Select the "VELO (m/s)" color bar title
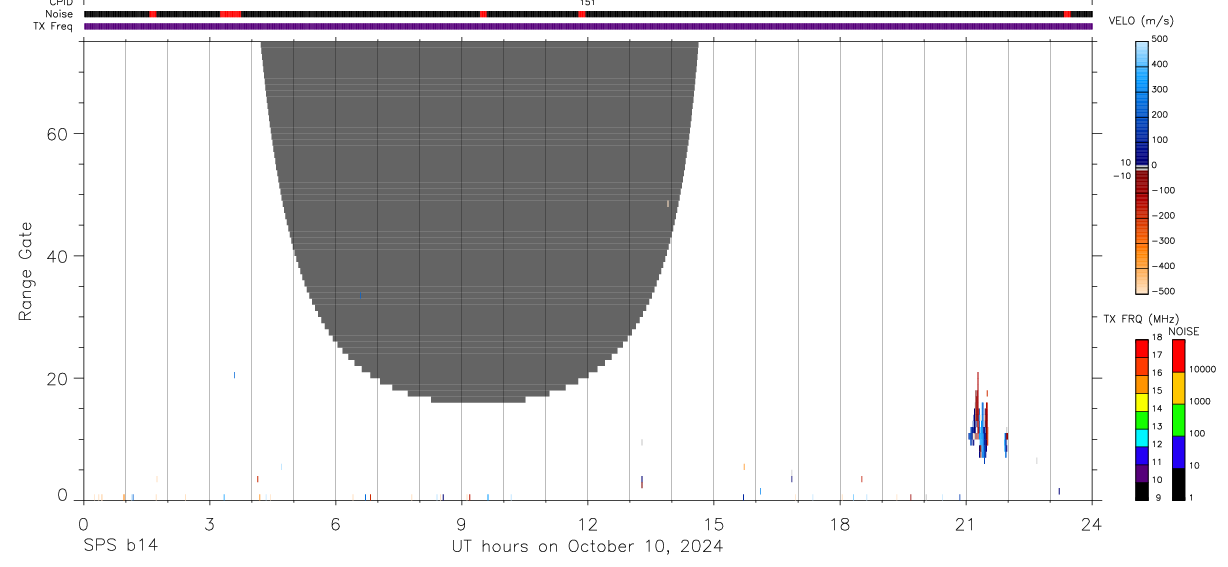This screenshot has width=1228, height=567. click(1141, 21)
